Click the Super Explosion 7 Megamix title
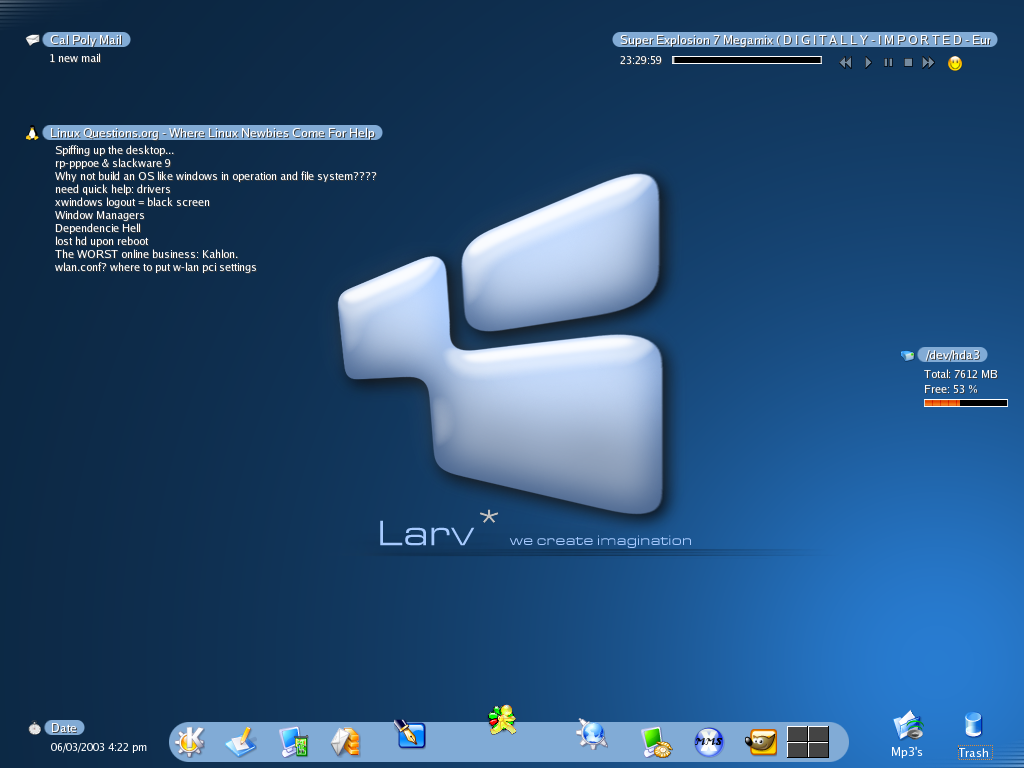 [x=805, y=40]
